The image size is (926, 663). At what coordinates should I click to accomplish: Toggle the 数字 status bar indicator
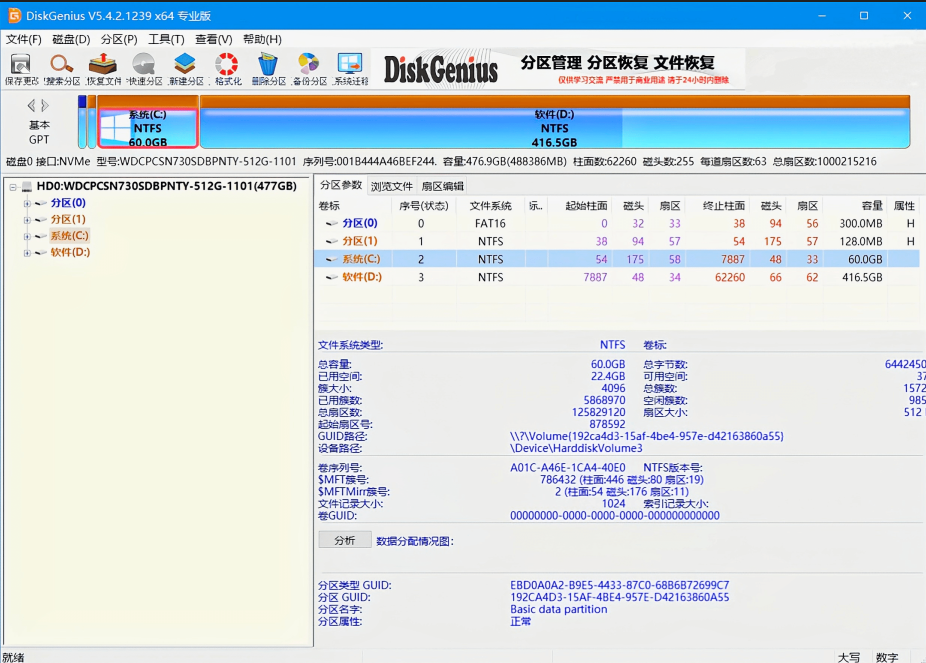click(888, 655)
